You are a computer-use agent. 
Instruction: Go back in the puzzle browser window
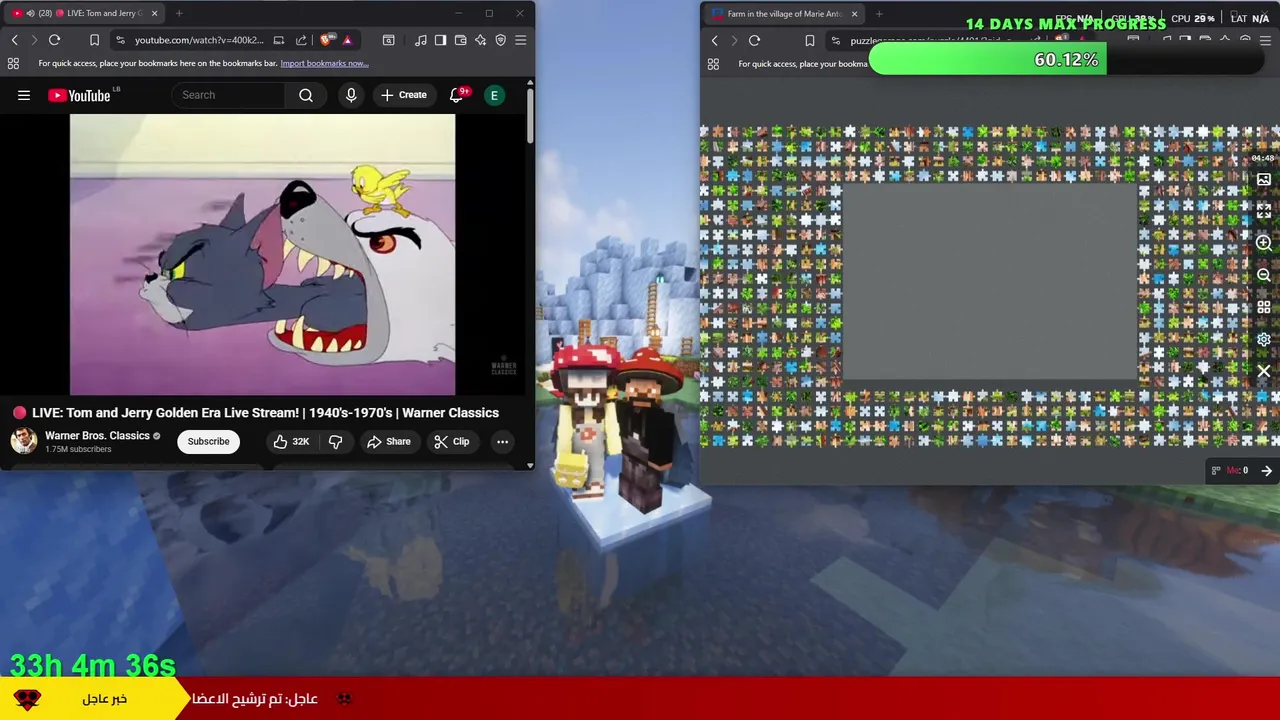[714, 41]
